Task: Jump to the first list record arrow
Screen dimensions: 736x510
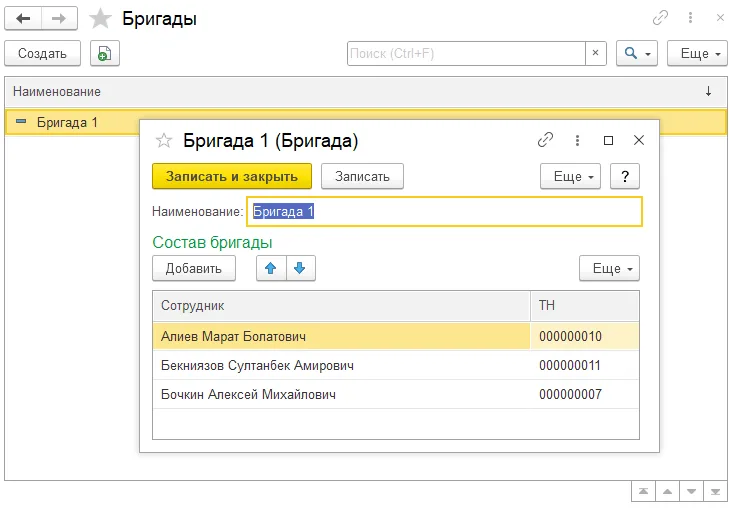Action: (x=644, y=492)
